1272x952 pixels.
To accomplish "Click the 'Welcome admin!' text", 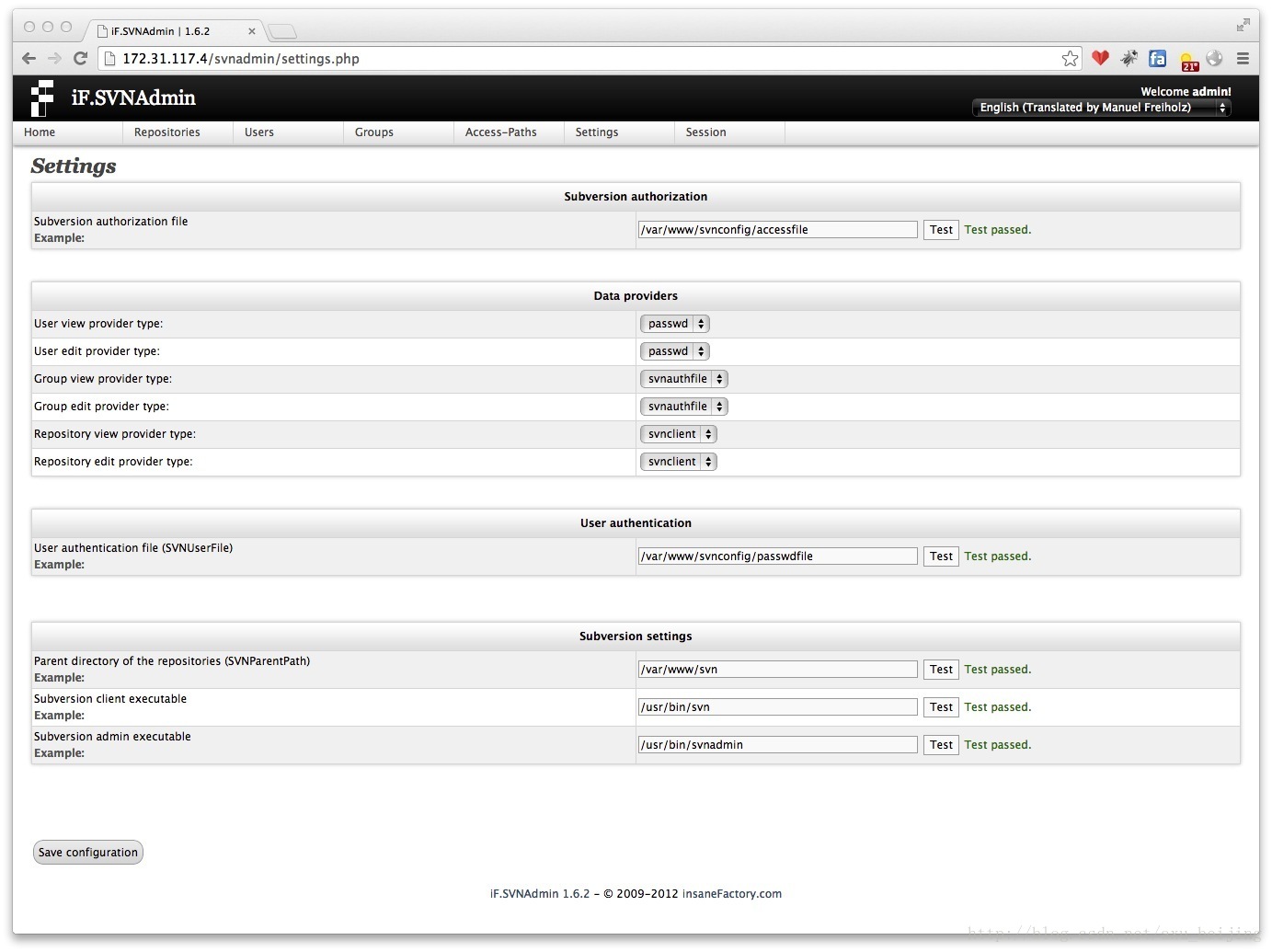I will point(1186,92).
